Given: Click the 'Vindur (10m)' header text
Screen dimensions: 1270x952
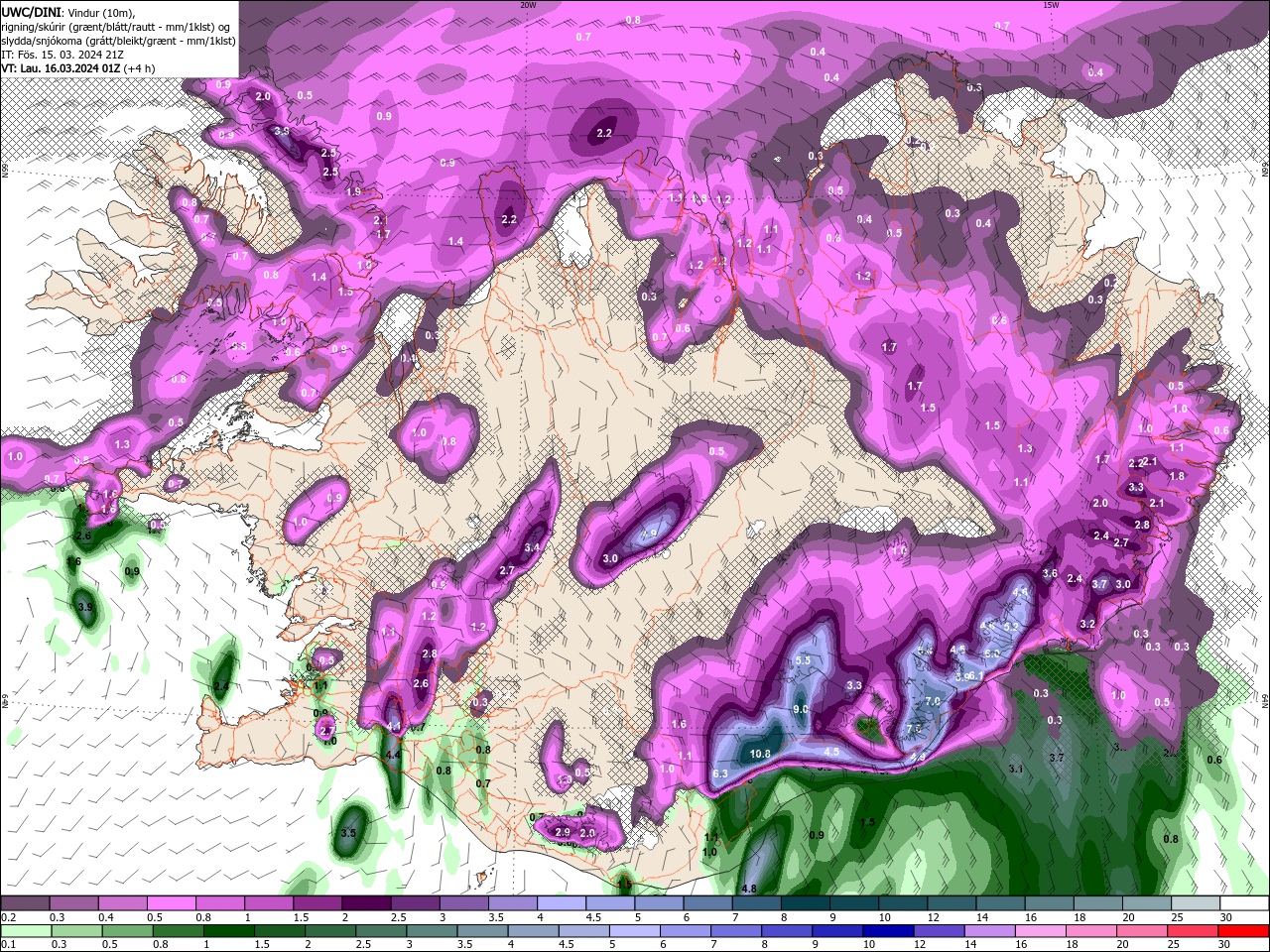Looking at the screenshot, I should point(101,12).
